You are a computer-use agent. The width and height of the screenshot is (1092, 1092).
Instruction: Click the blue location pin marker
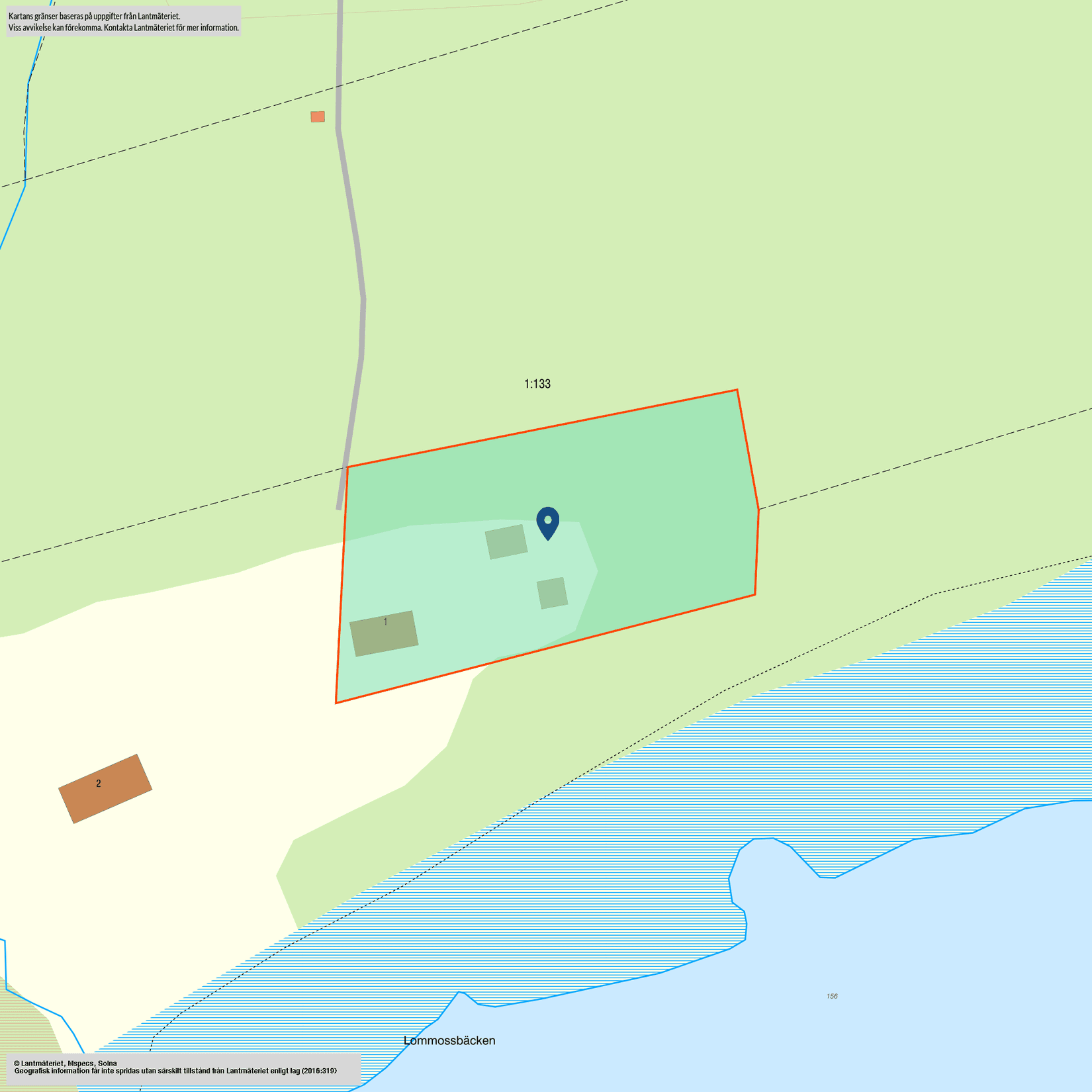click(x=547, y=522)
